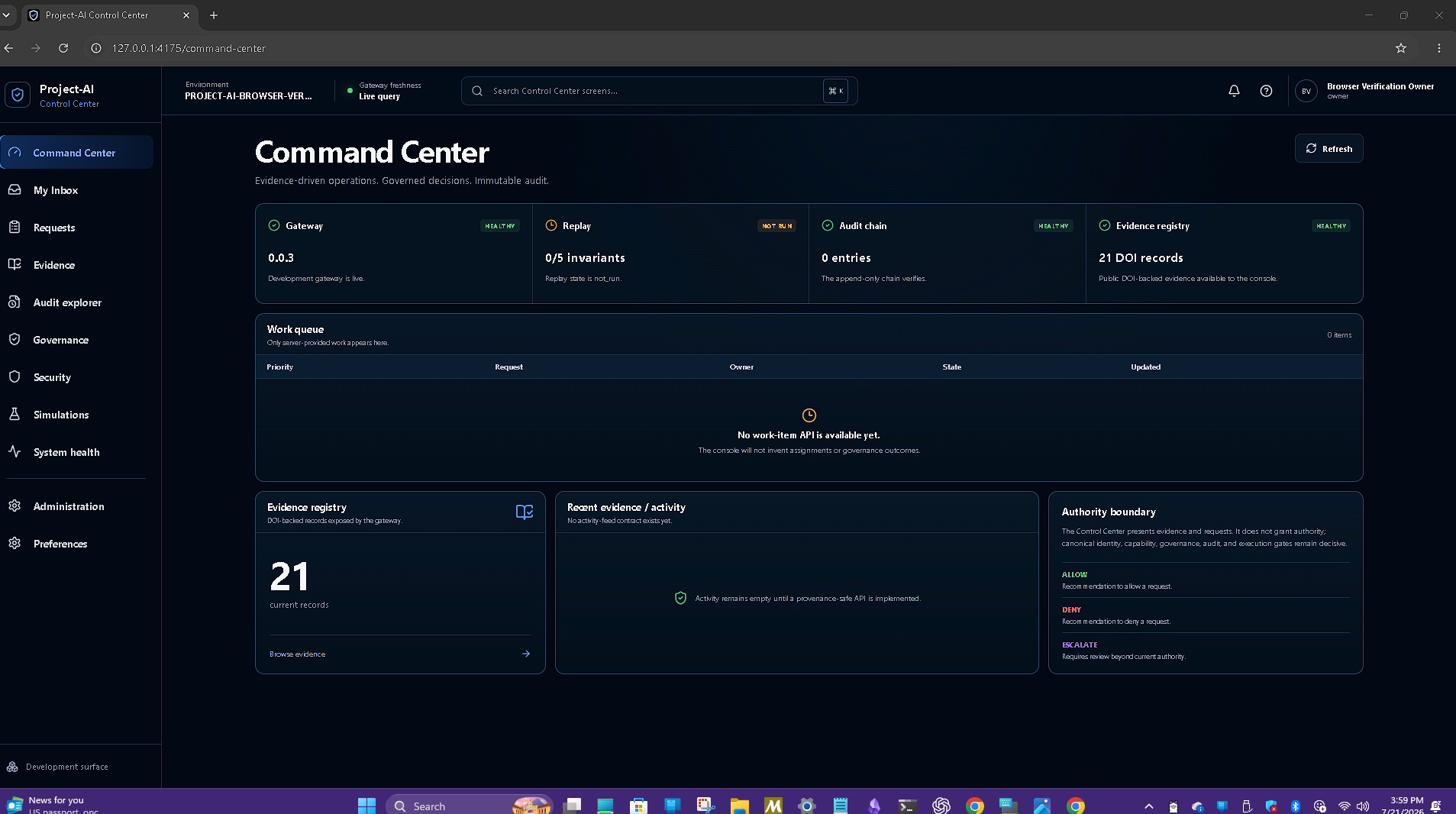Click the State column header
The height and width of the screenshot is (814, 1456).
click(x=951, y=367)
